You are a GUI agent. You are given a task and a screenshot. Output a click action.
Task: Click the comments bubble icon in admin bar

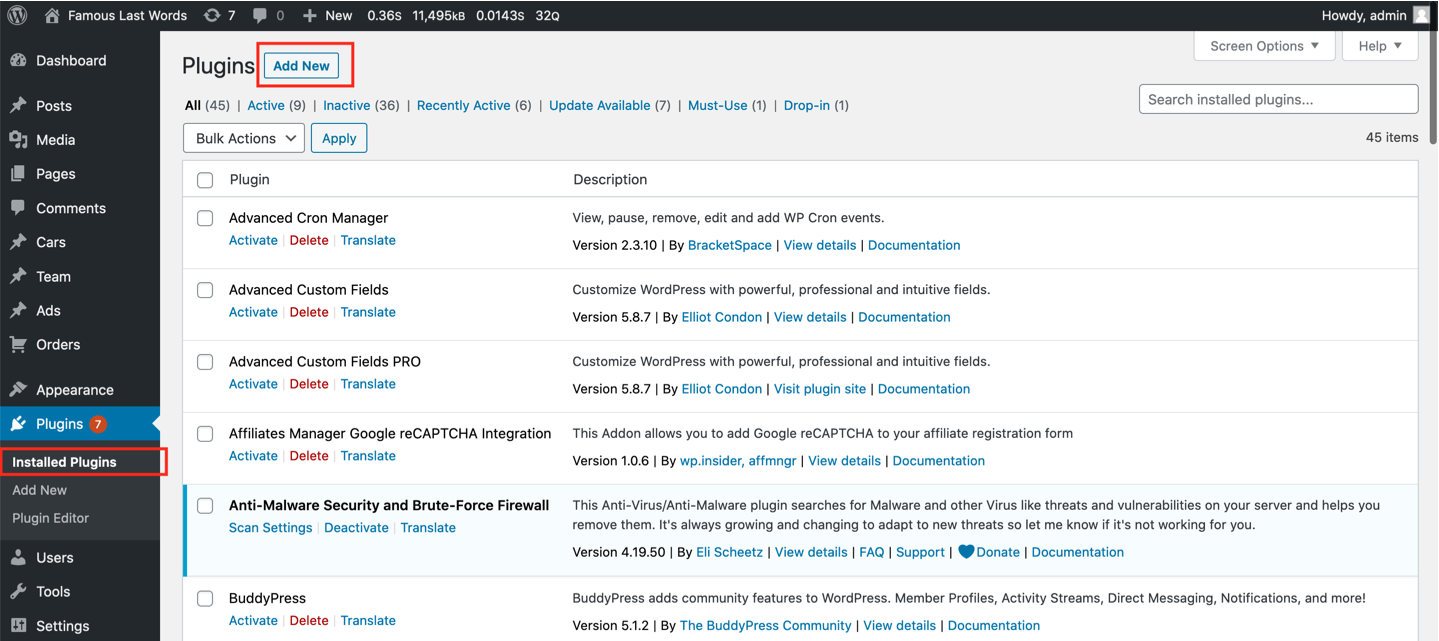(x=260, y=15)
